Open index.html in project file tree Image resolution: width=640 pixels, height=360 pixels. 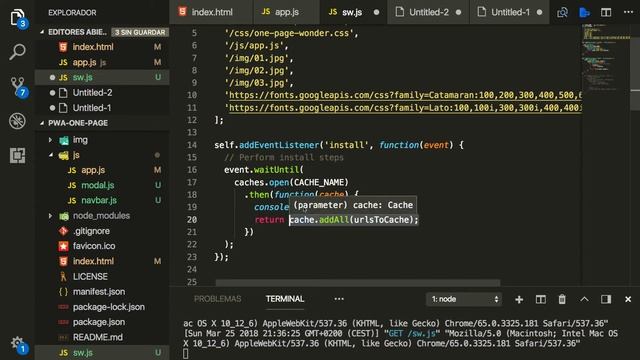[102, 261]
